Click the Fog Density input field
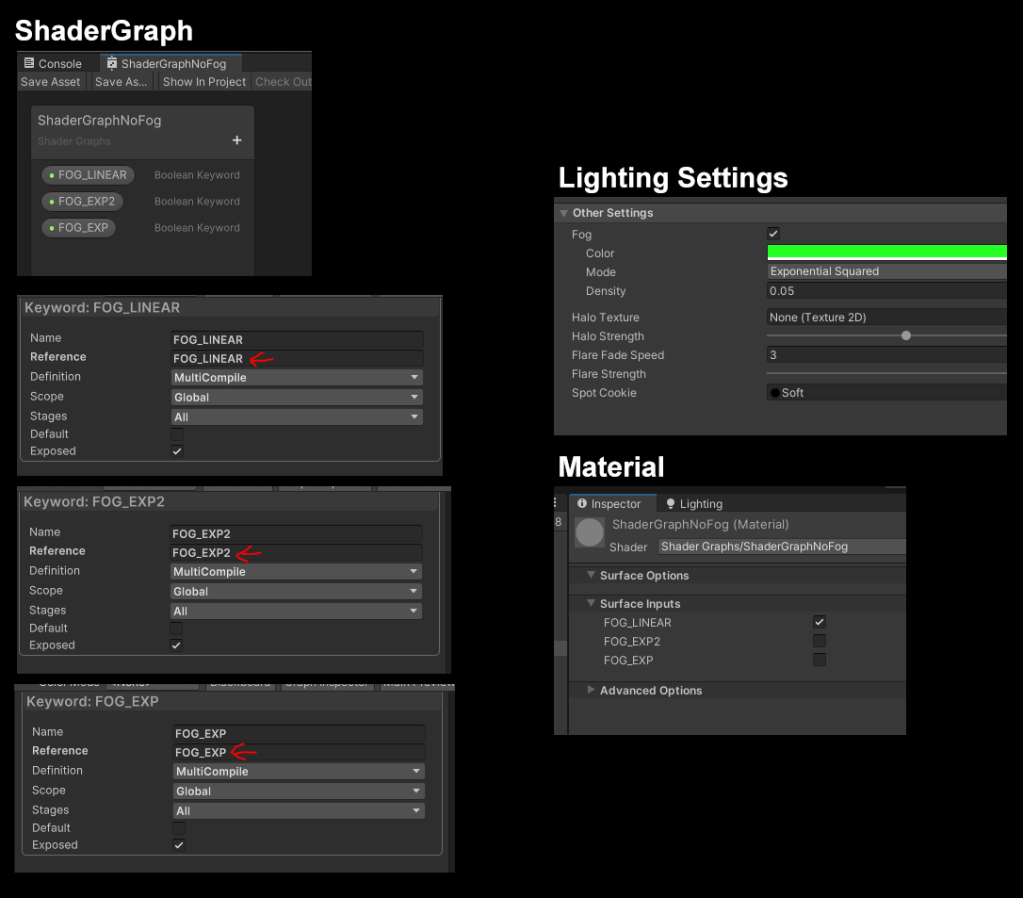 pos(886,291)
